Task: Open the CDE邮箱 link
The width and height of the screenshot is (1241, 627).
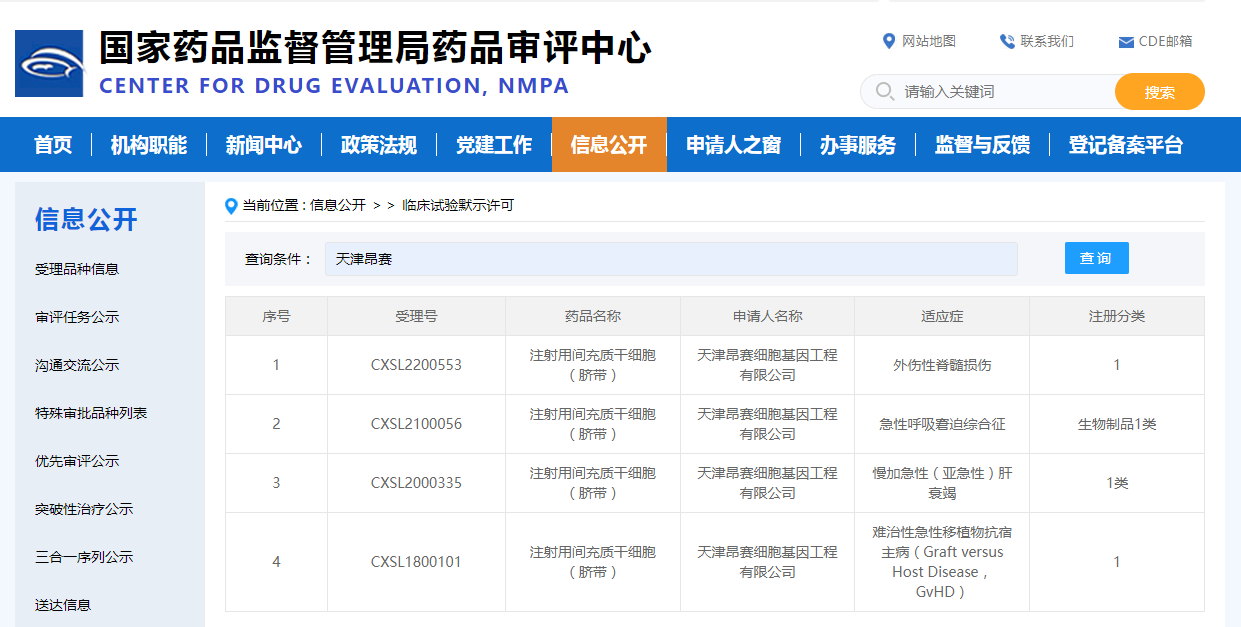Action: (x=1165, y=41)
